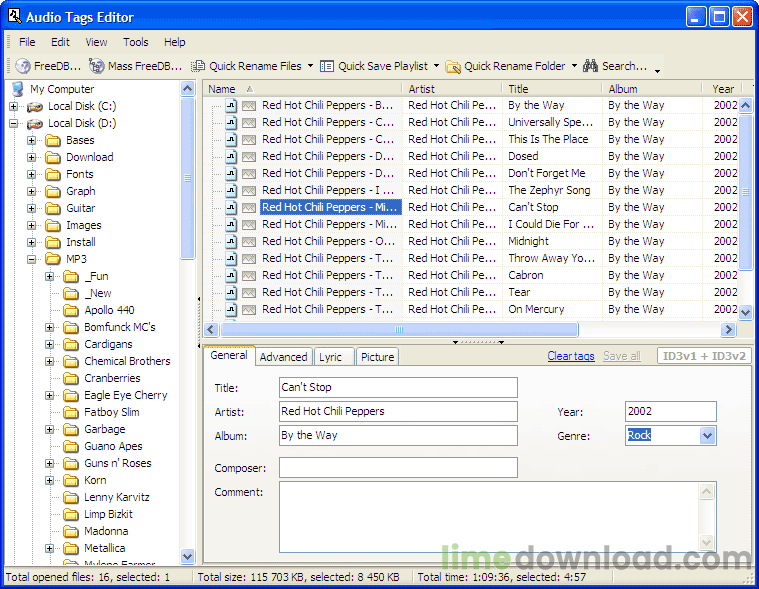The image size is (759, 589).
Task: Click the audio file icon for the On Mercury row
Action: (231, 309)
